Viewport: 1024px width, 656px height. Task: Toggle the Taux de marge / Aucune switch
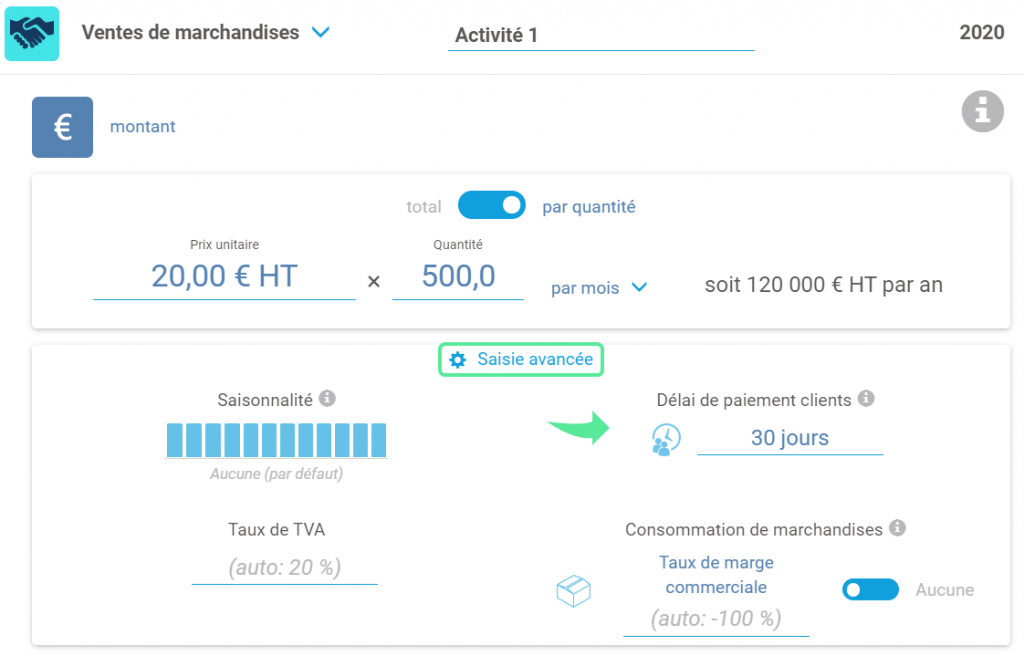coord(870,589)
